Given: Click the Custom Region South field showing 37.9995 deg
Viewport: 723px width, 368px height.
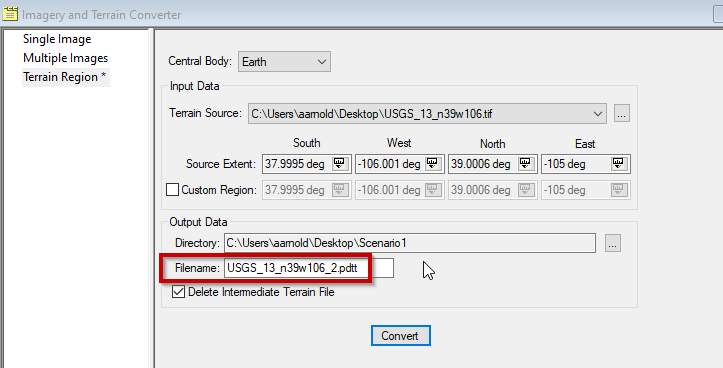Looking at the screenshot, I should click(x=307, y=190).
